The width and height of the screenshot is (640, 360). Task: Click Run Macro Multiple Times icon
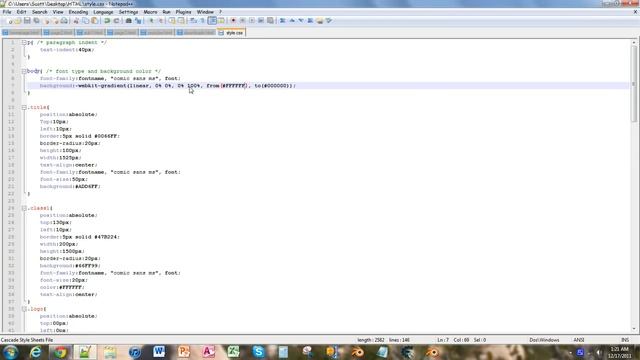(261, 20)
